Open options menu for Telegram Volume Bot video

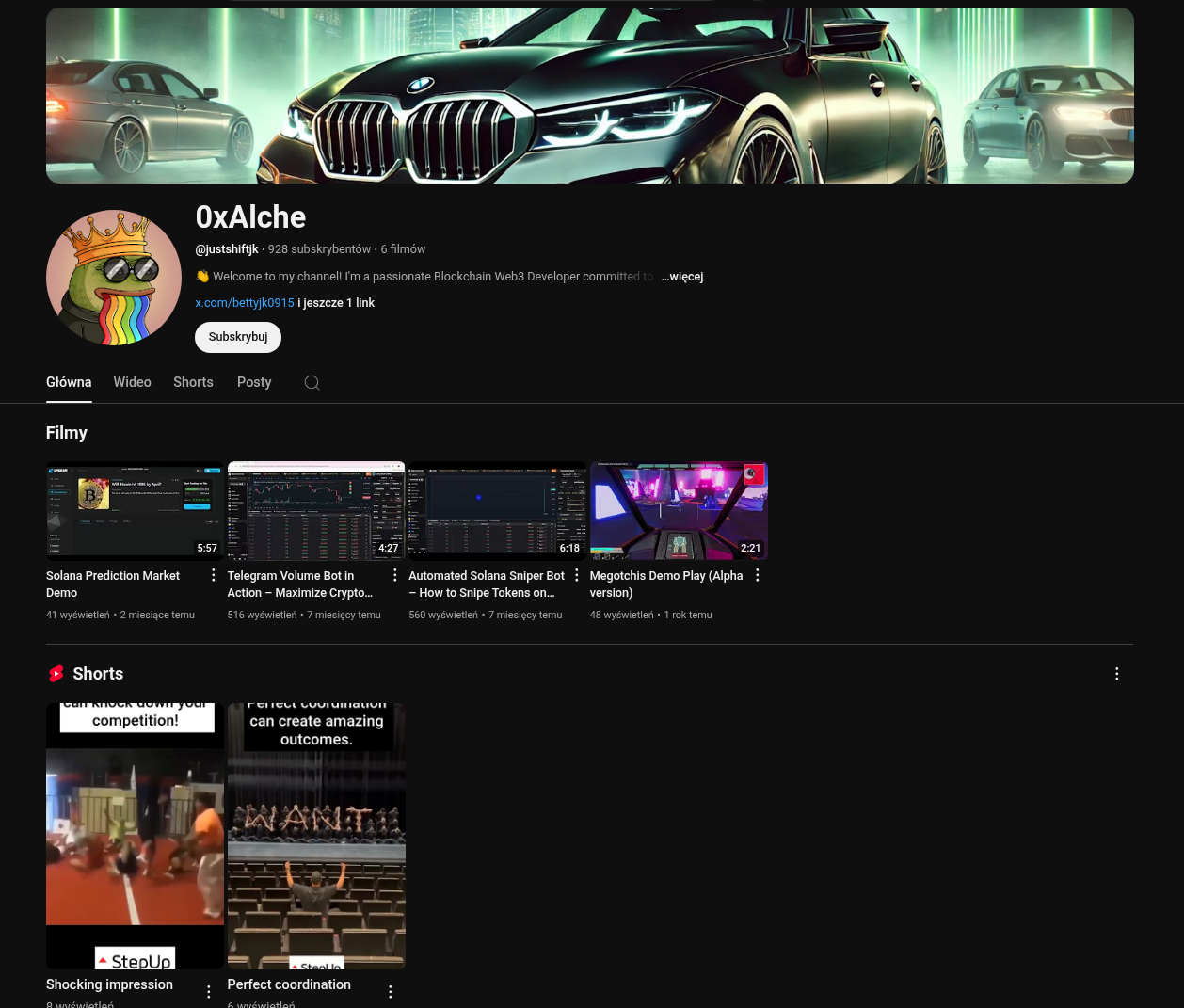click(395, 575)
